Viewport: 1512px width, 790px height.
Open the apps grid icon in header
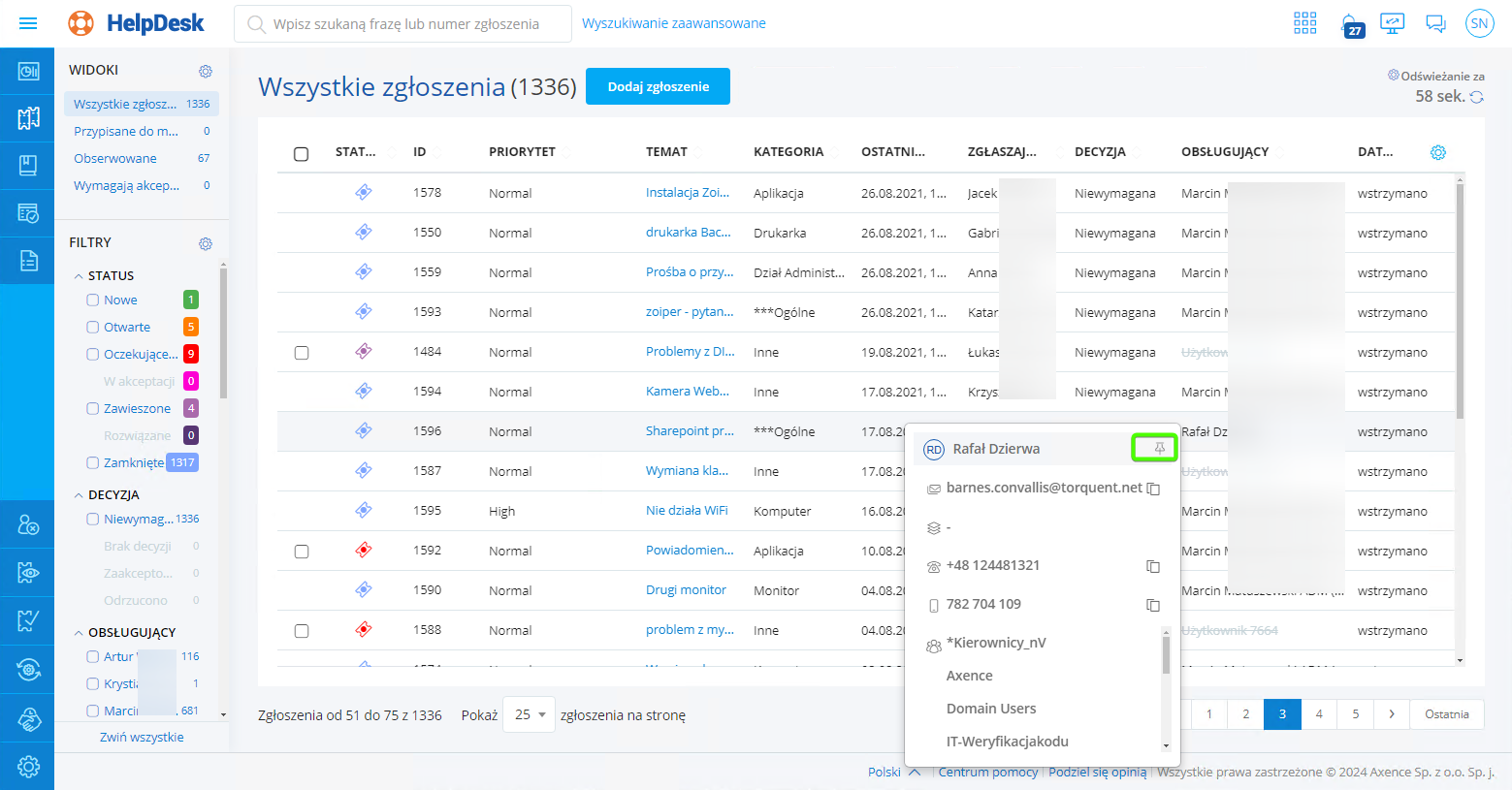1305,23
